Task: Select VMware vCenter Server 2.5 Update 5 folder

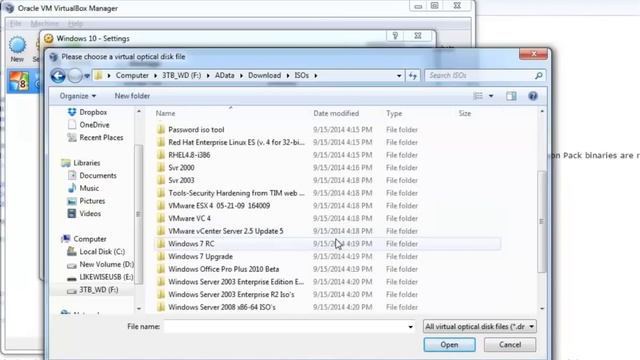Action: [225, 231]
